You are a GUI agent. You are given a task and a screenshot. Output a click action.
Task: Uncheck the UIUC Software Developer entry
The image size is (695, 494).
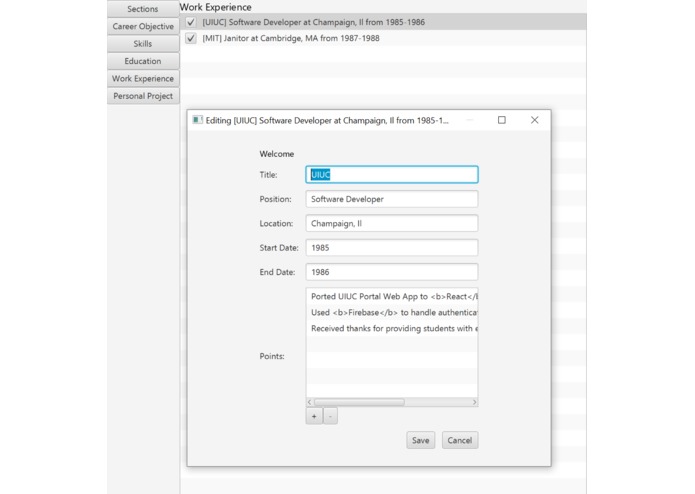191,22
